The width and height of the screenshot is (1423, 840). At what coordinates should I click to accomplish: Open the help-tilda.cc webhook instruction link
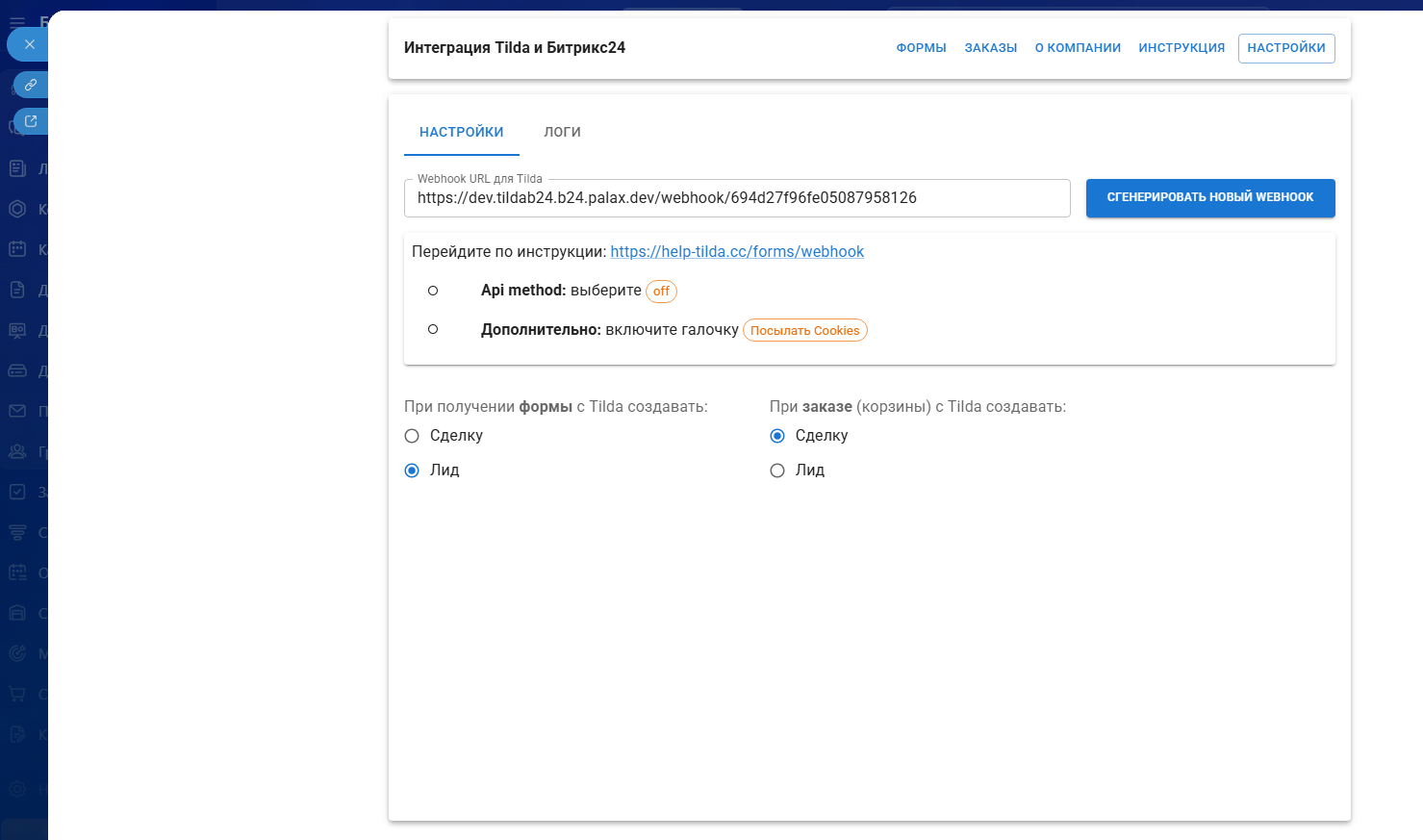click(x=737, y=251)
